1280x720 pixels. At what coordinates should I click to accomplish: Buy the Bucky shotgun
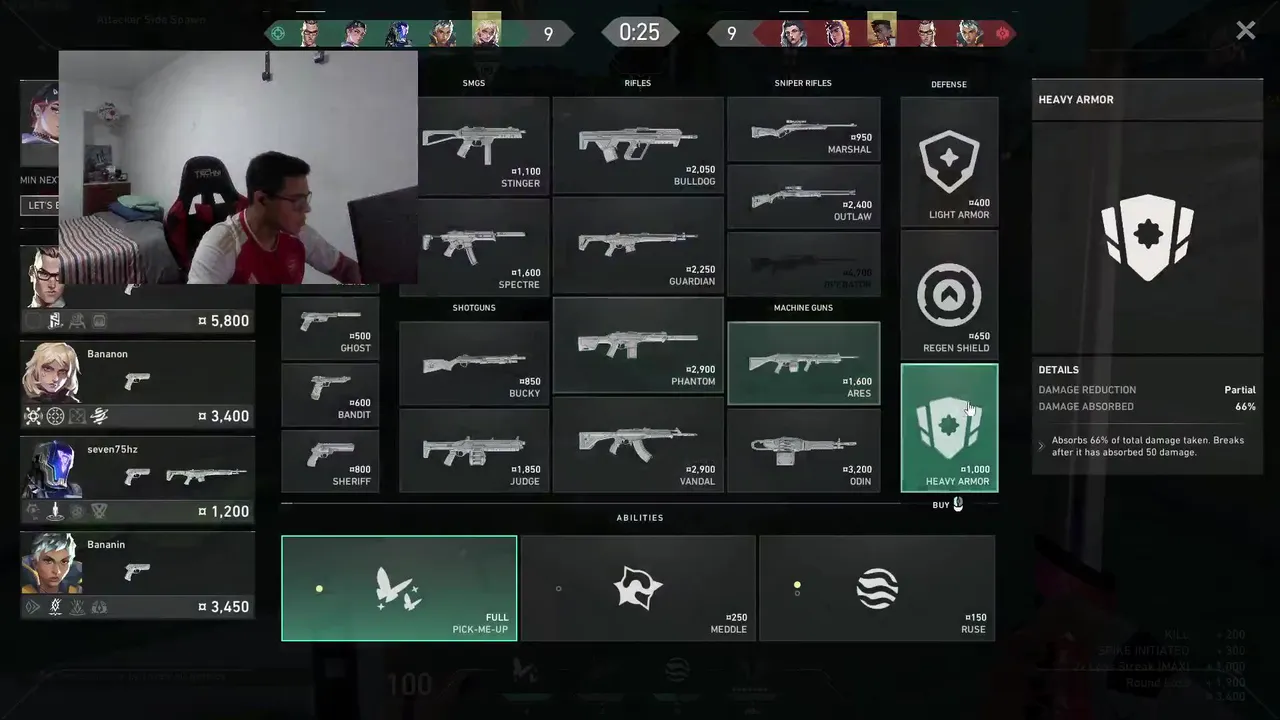pyautogui.click(x=474, y=362)
